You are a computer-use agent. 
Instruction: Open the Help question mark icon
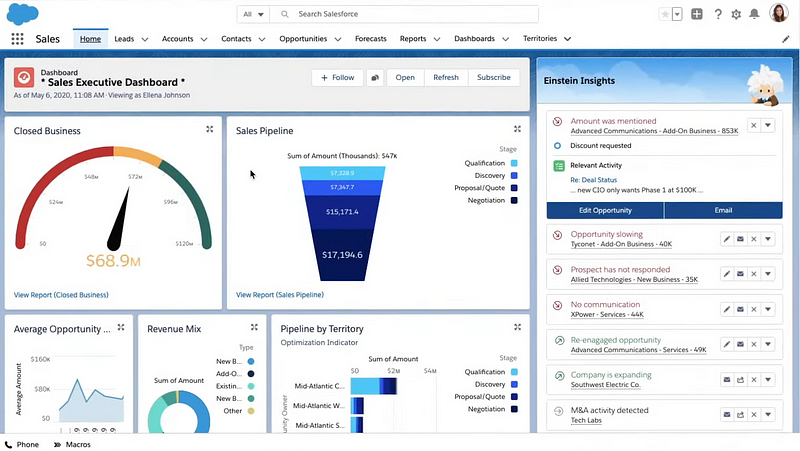(718, 14)
